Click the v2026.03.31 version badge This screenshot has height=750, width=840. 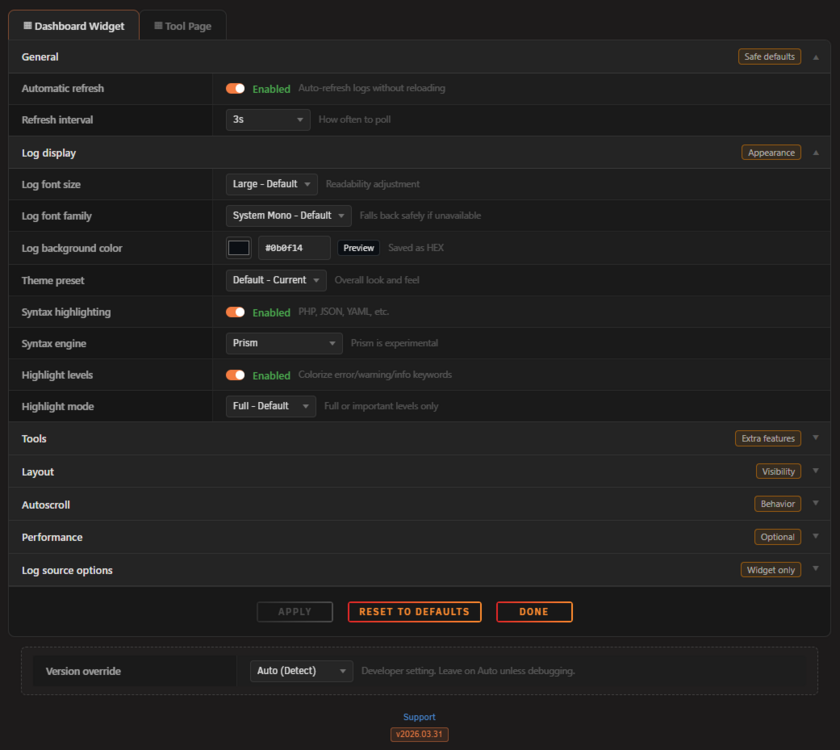pyautogui.click(x=419, y=734)
